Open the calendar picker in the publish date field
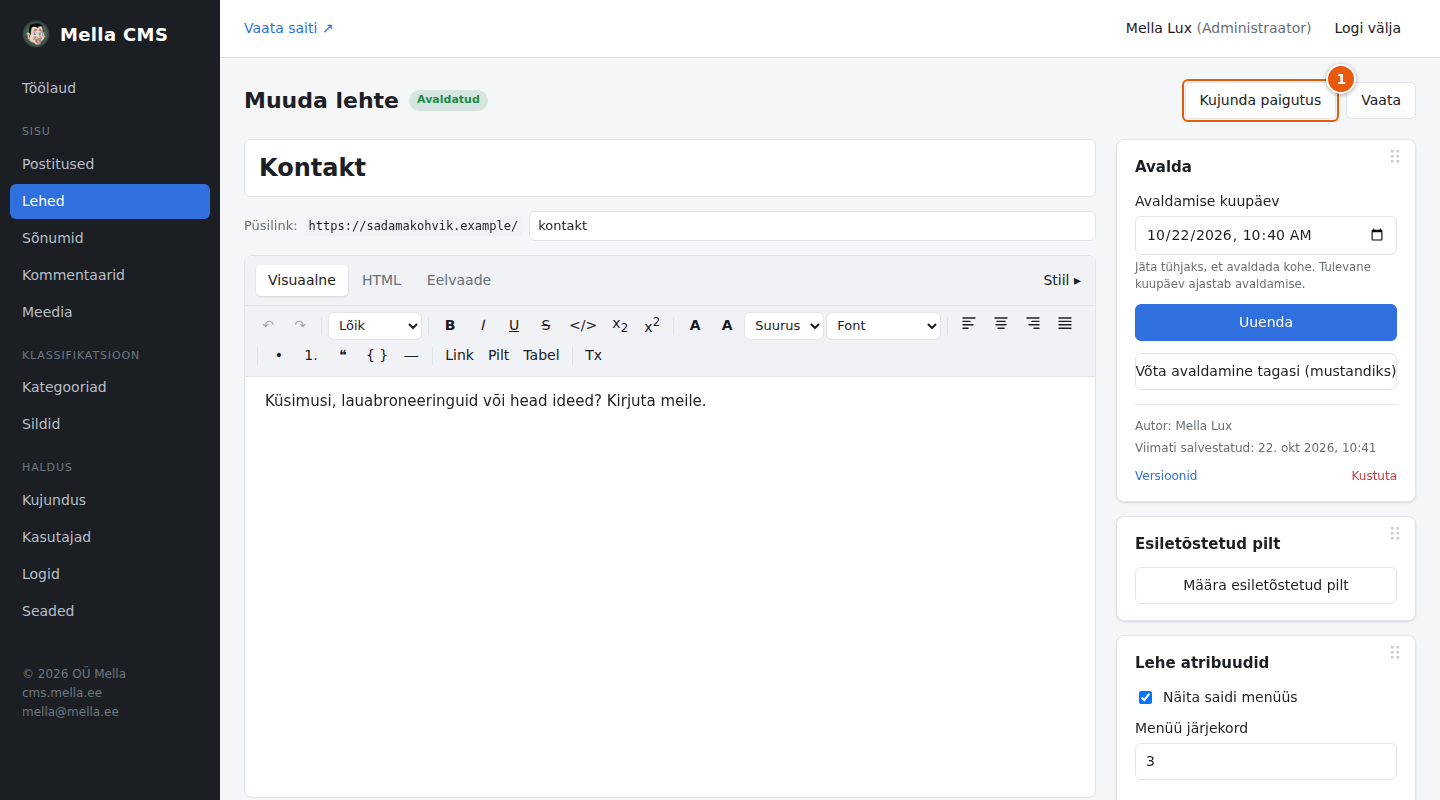Viewport: 1440px width, 800px height. click(x=1377, y=236)
